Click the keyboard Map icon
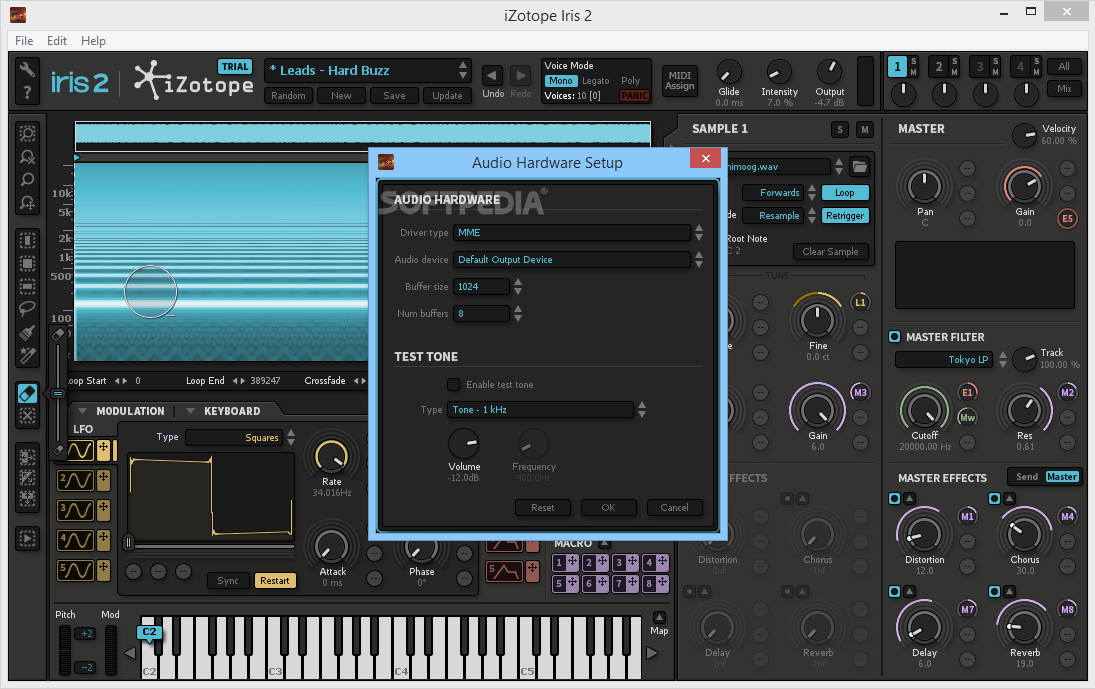Screen dimensions: 1095x689 659,618
